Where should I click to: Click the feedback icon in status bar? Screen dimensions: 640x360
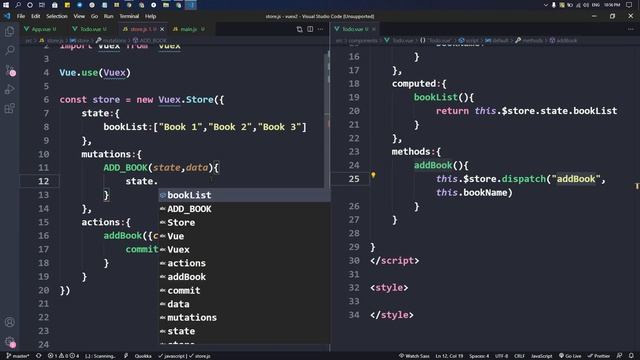tap(619, 356)
